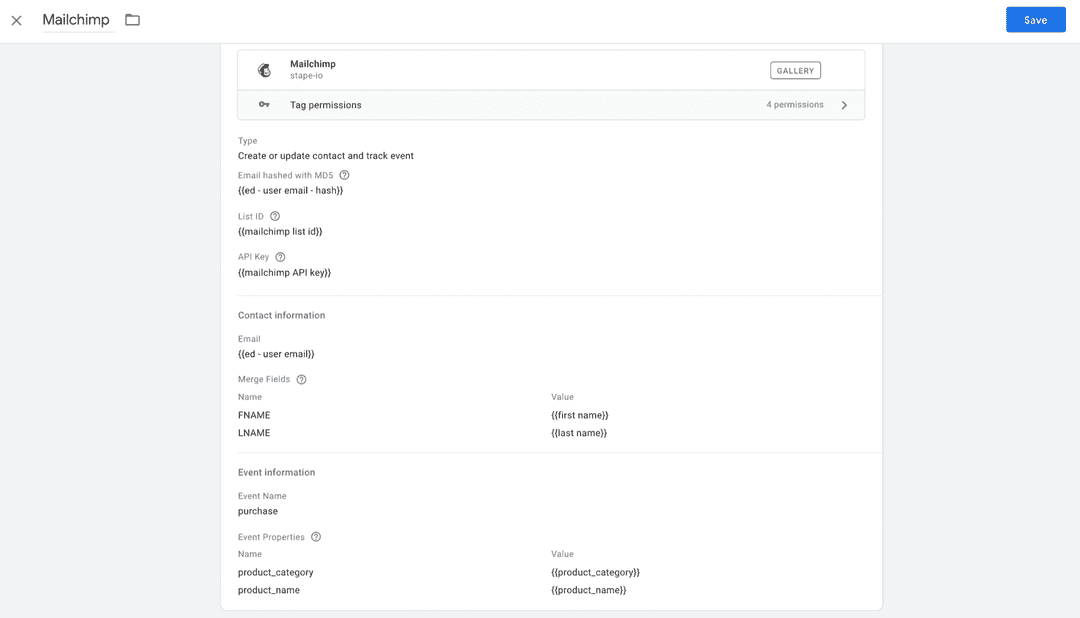Image resolution: width=1080 pixels, height=618 pixels.
Task: Expand the 4 permissions chevron
Action: point(844,104)
